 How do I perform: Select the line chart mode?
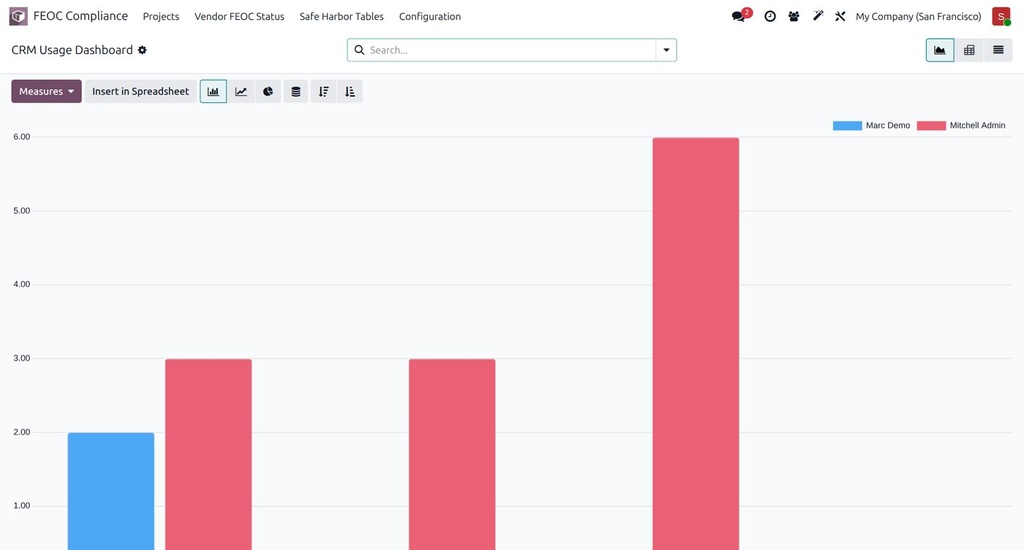coord(241,91)
